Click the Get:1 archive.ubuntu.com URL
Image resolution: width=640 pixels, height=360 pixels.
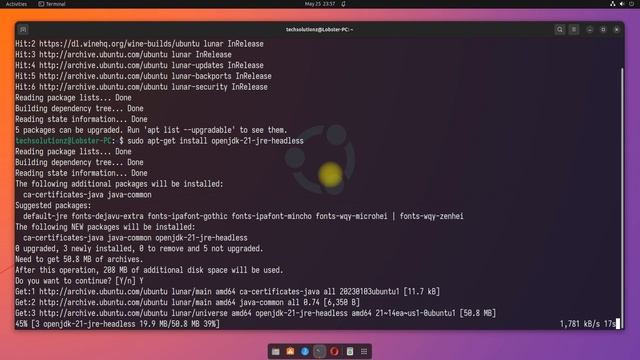103,291
